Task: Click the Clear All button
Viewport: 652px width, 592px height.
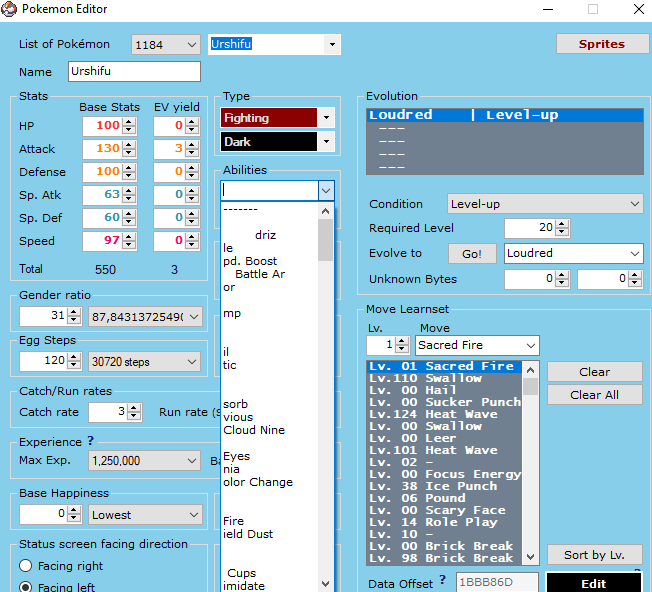Action: tap(594, 395)
